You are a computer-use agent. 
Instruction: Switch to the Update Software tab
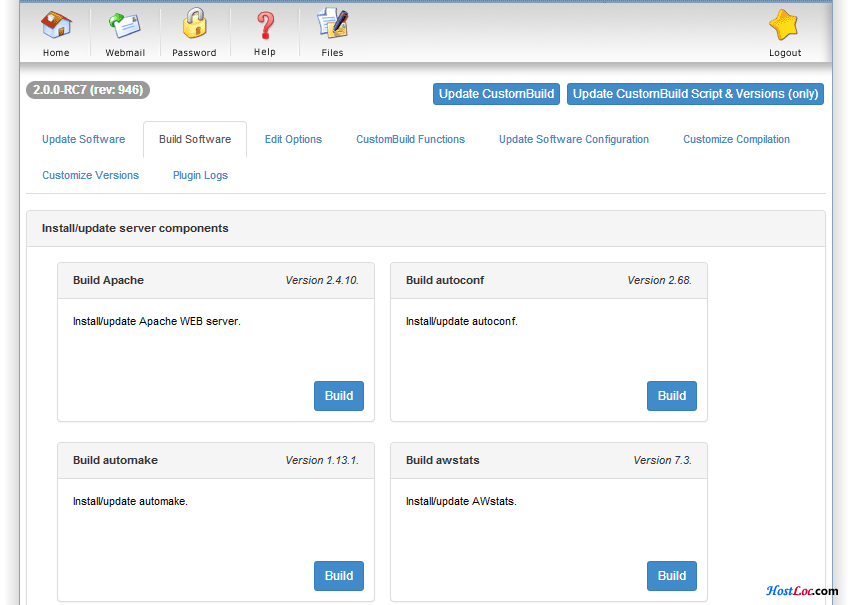pos(84,140)
